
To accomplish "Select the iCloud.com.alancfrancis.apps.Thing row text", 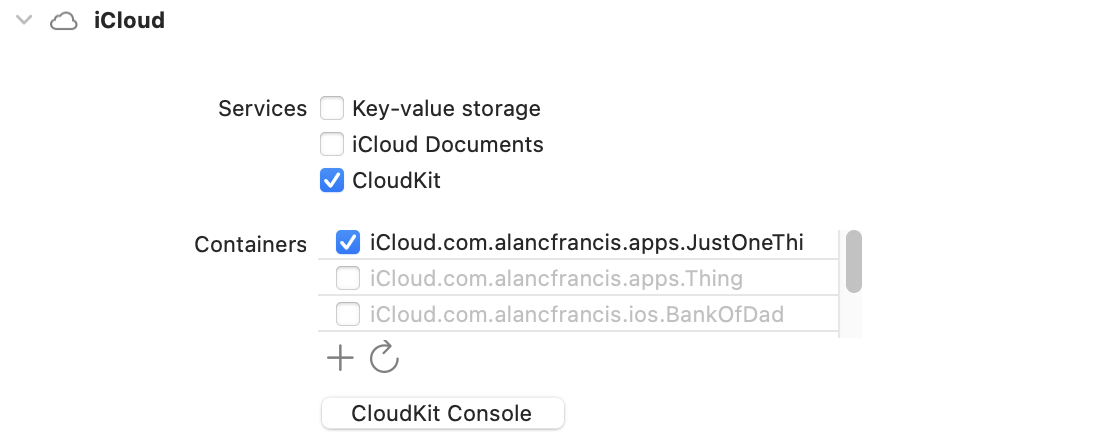I will 557,279.
